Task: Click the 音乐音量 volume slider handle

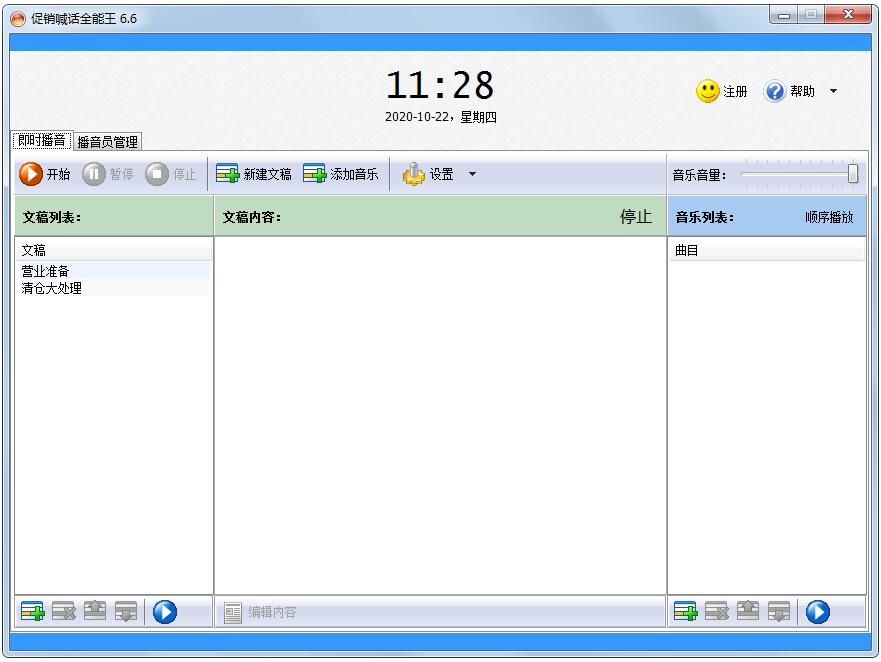Action: (853, 174)
